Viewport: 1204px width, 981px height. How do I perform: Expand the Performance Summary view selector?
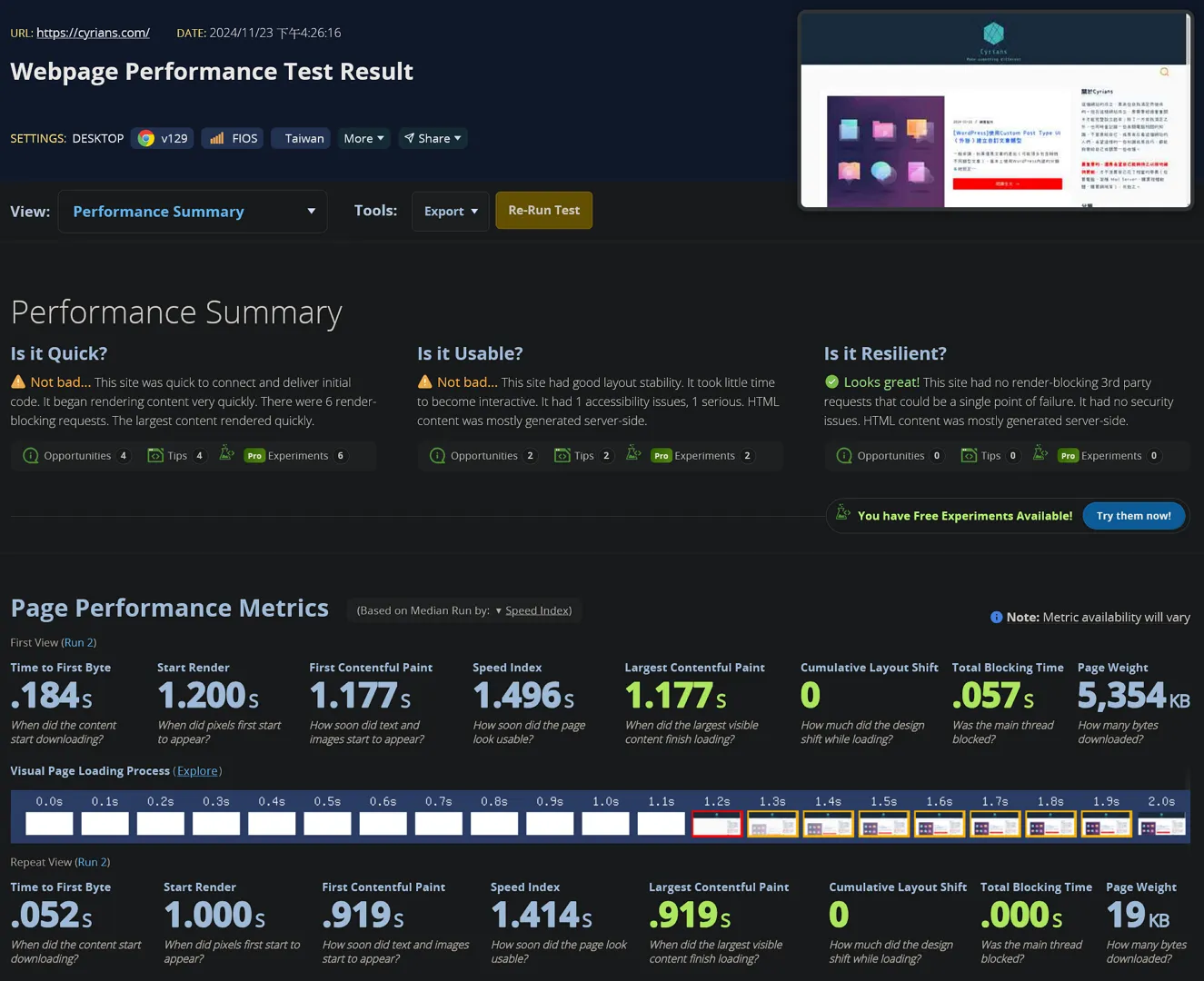[x=193, y=212]
